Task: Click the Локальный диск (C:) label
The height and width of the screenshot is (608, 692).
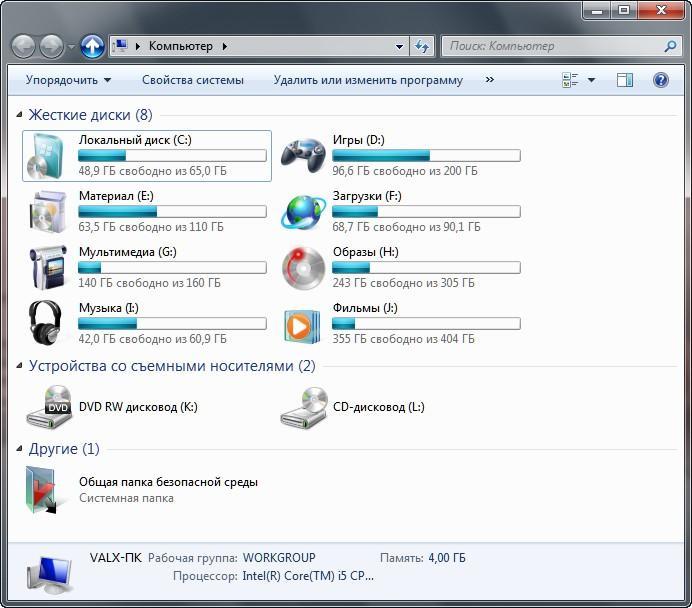Action: (x=135, y=140)
